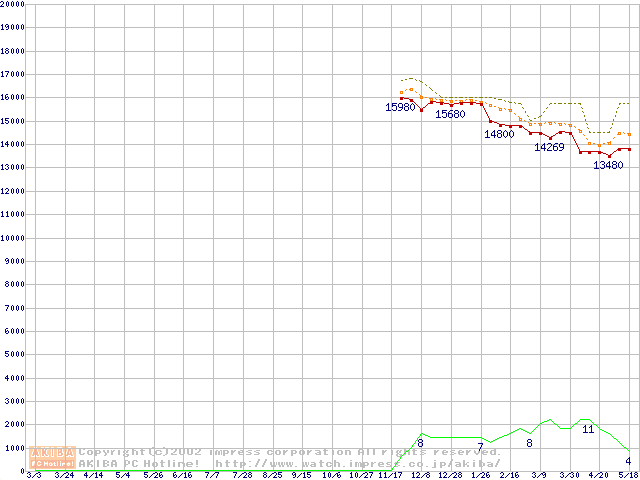Select the green line's label 11
Screen dimensions: 640x480
588,429
